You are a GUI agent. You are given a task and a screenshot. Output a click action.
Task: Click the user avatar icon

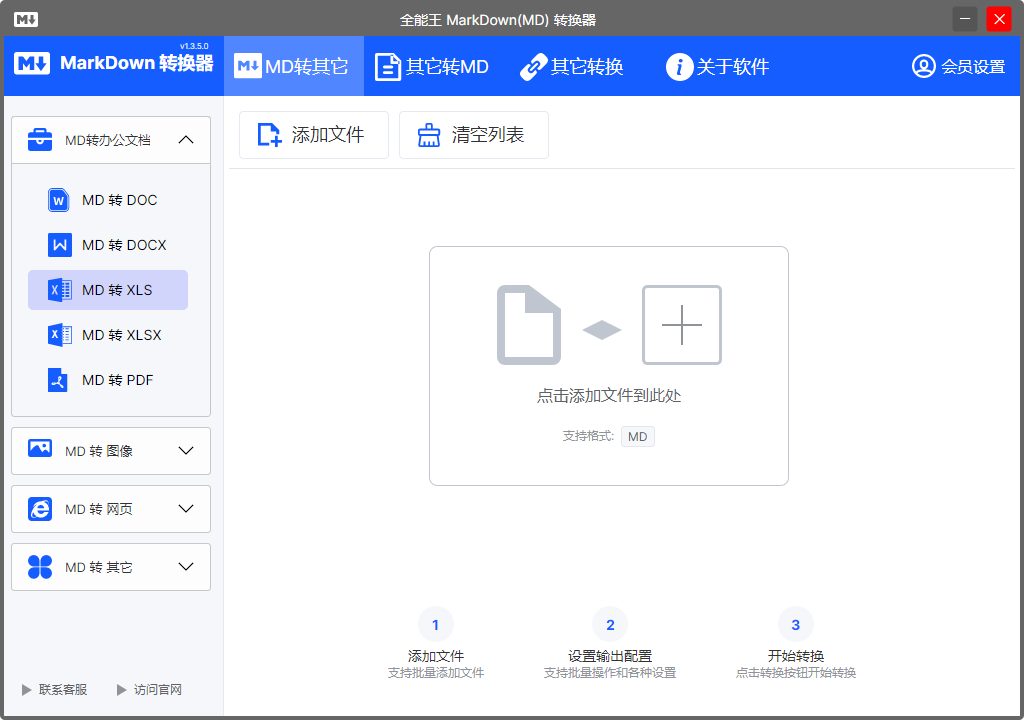[x=923, y=66]
